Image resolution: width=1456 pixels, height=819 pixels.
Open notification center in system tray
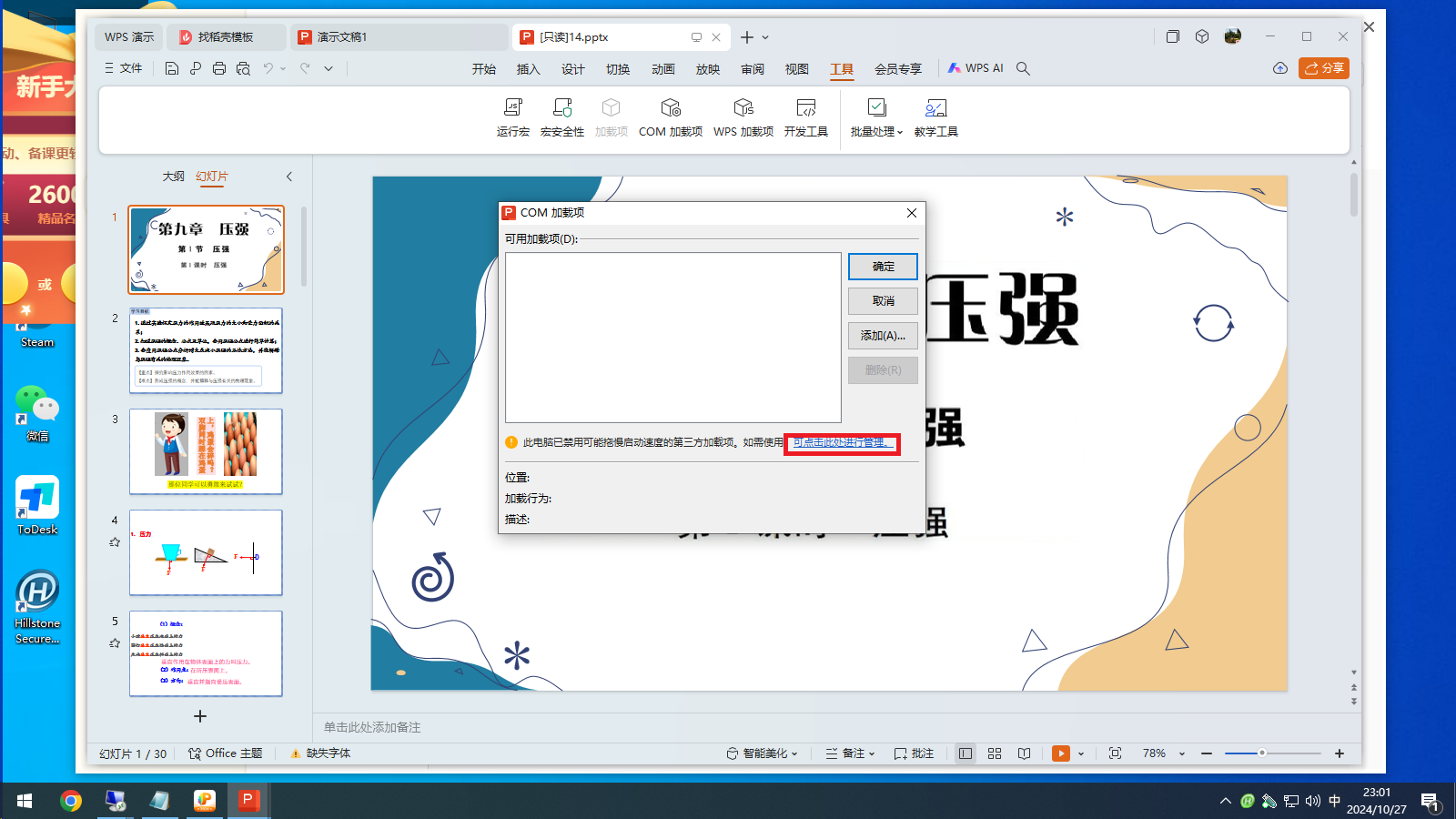pyautogui.click(x=1431, y=802)
